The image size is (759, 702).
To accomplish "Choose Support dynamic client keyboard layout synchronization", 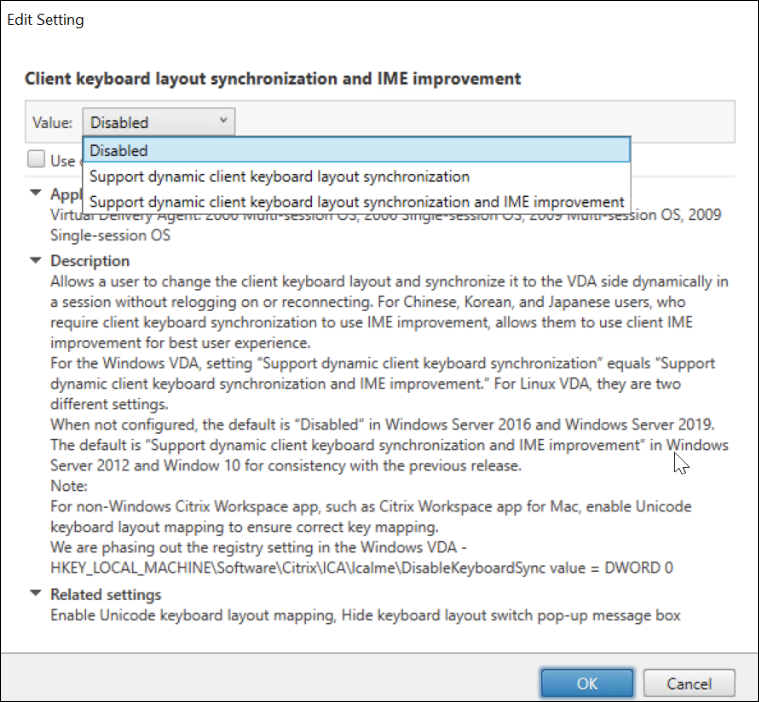I will click(279, 176).
